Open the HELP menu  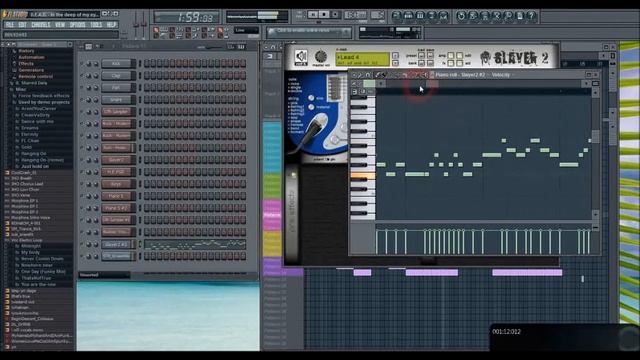(111, 24)
